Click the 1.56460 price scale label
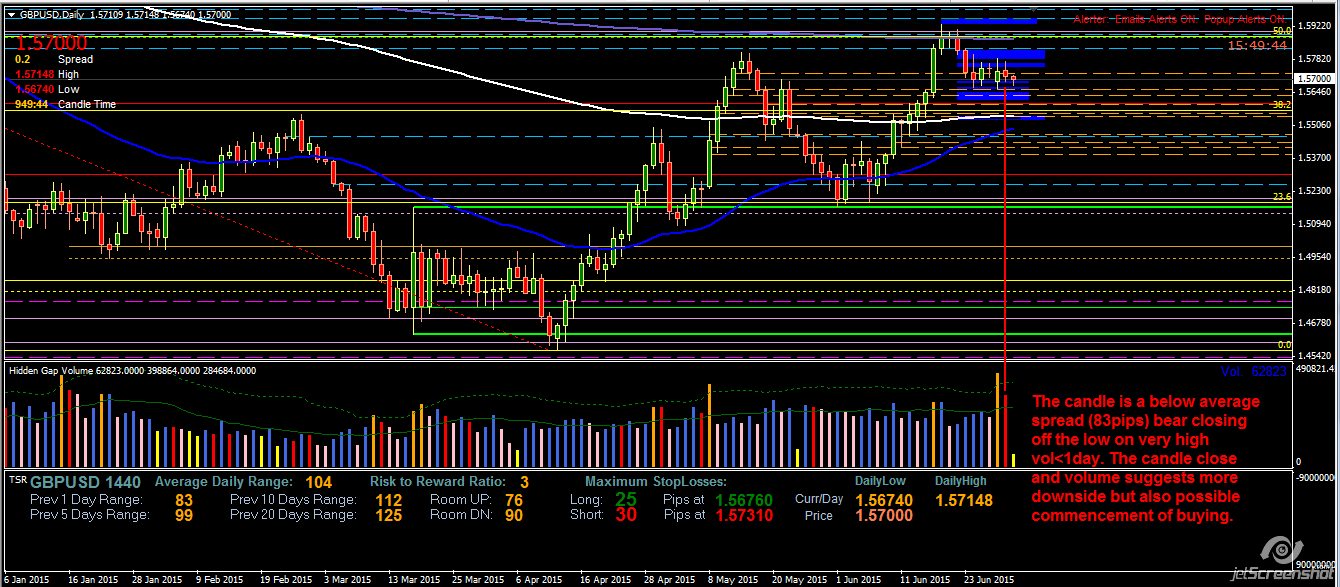Image resolution: width=1340 pixels, height=587 pixels. pyautogui.click(x=1313, y=92)
